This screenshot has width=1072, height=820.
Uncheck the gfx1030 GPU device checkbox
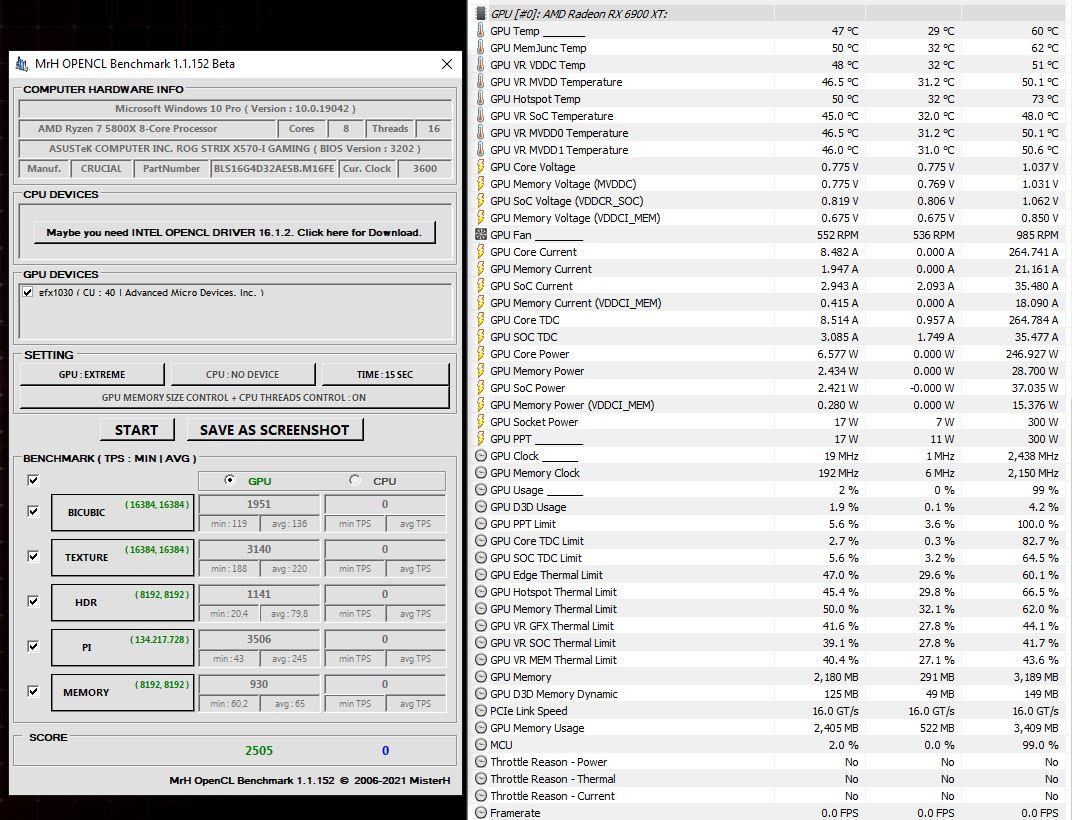point(27,292)
